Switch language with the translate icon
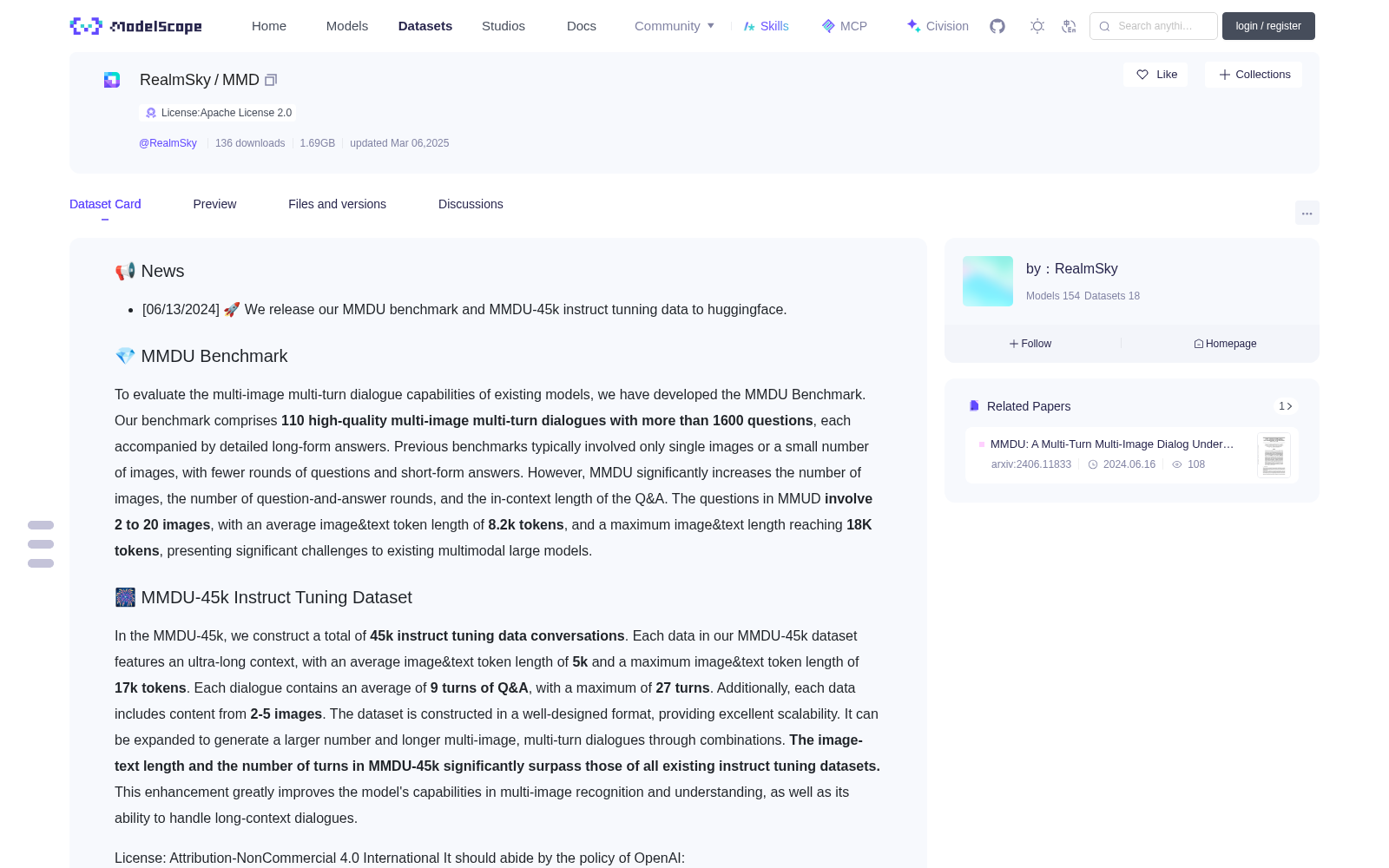Screen dimensions: 1389x868 (x=1070, y=26)
